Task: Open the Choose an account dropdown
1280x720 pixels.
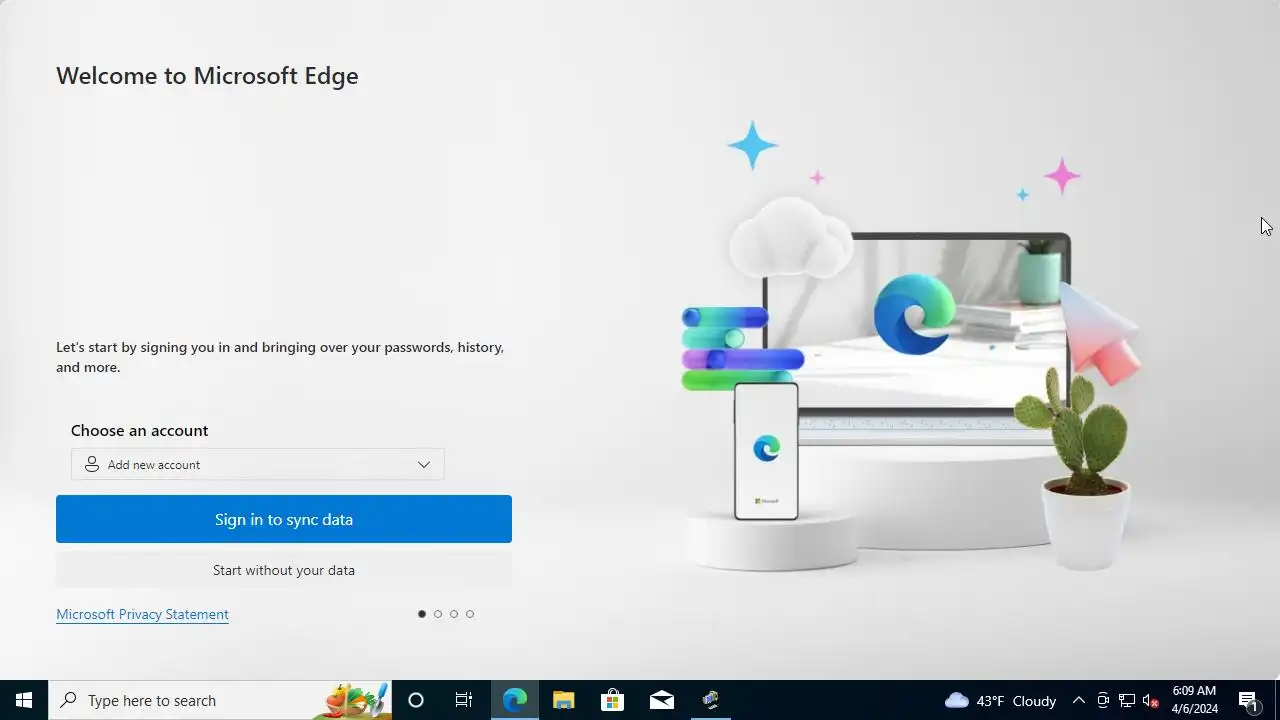Action: (257, 464)
